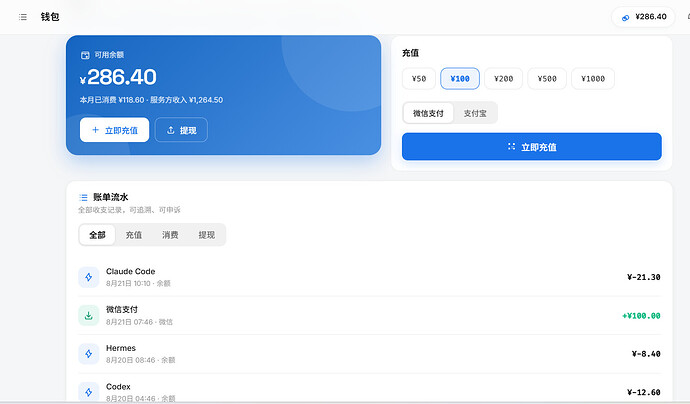The width and height of the screenshot is (690, 404).
Task: Click the 8月21日 10:10 timestamp
Action: [x=128, y=283]
